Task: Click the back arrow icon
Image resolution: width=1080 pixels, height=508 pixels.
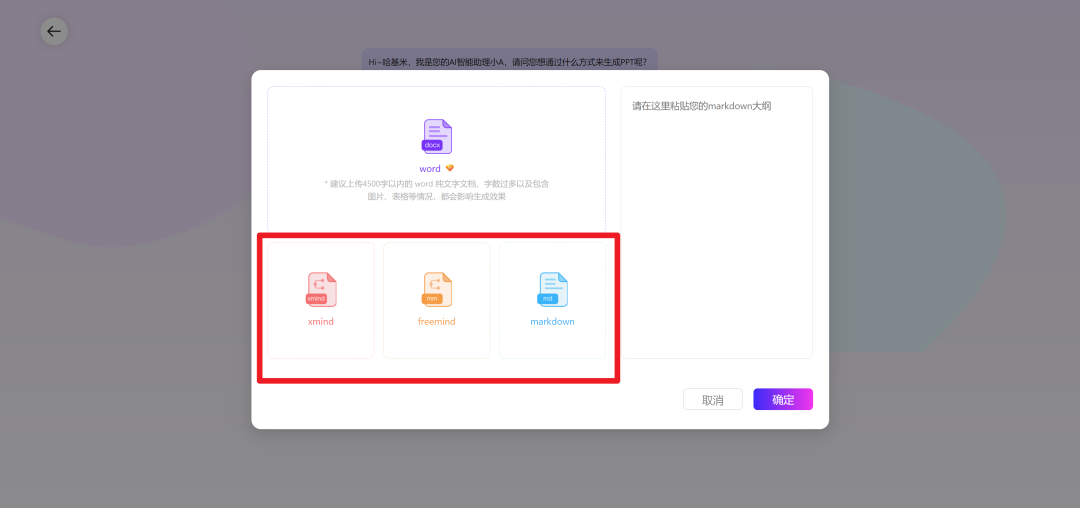Action: point(54,31)
